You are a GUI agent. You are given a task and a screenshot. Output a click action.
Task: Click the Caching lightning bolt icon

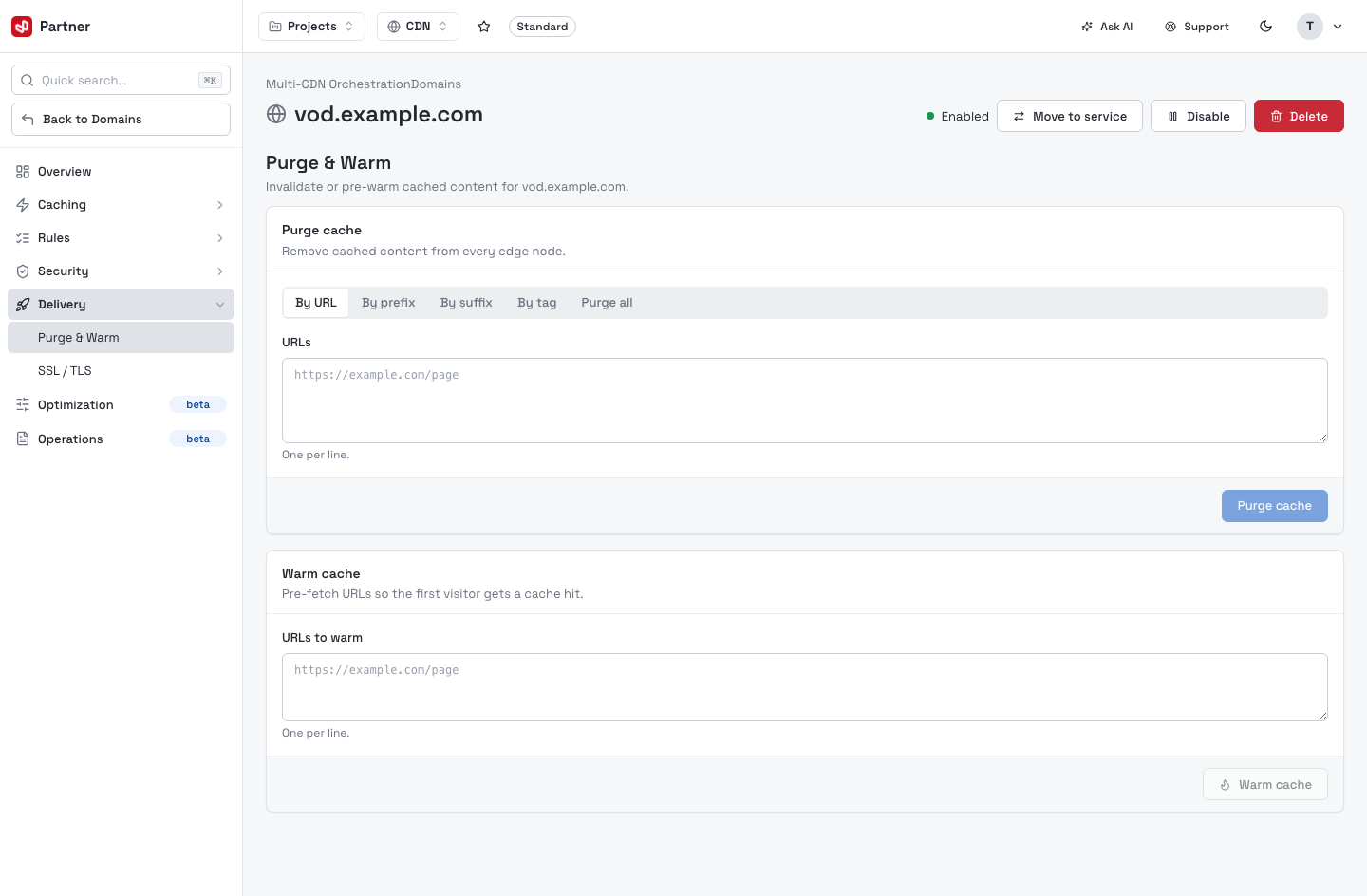[x=23, y=205]
